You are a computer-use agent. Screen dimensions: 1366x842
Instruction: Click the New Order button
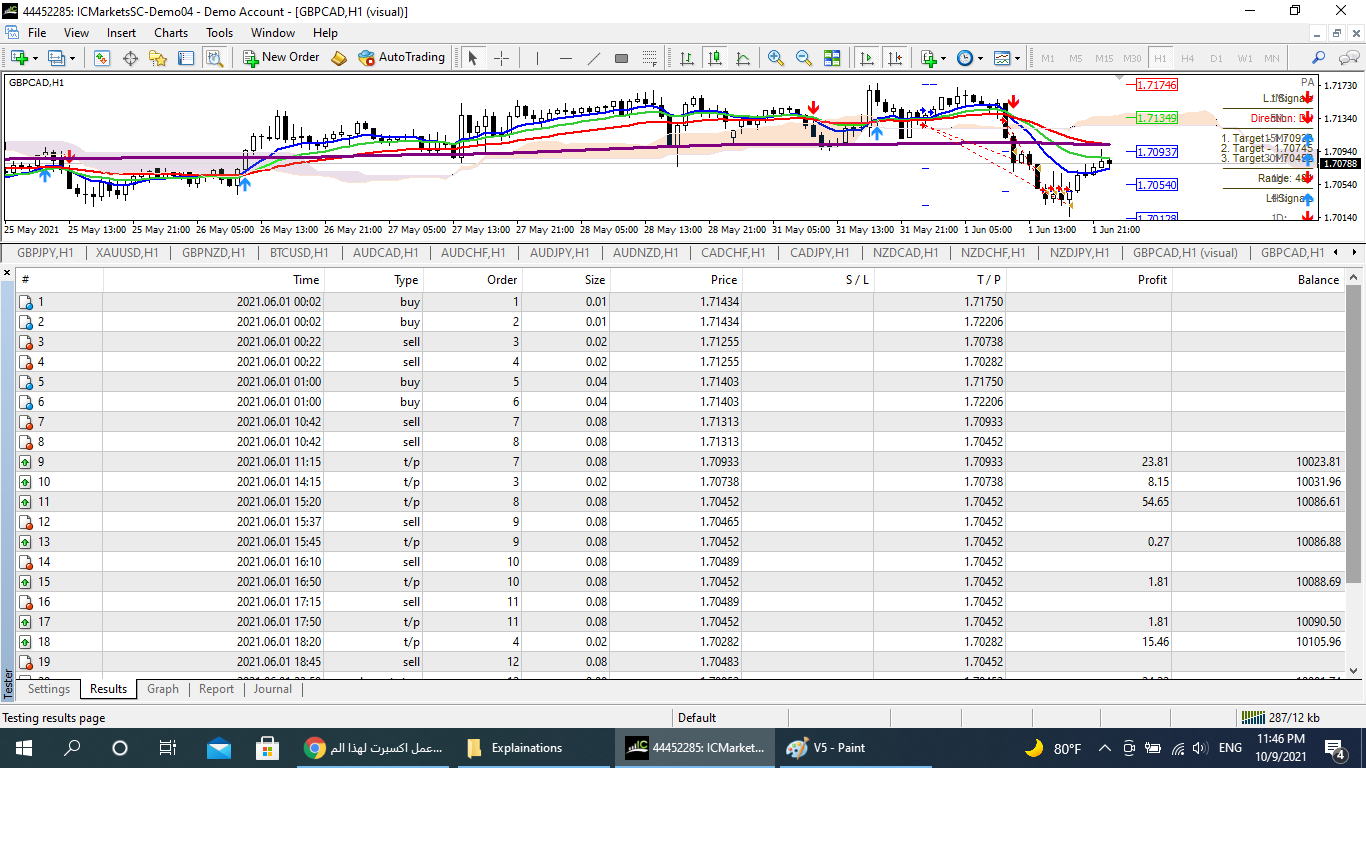281,58
